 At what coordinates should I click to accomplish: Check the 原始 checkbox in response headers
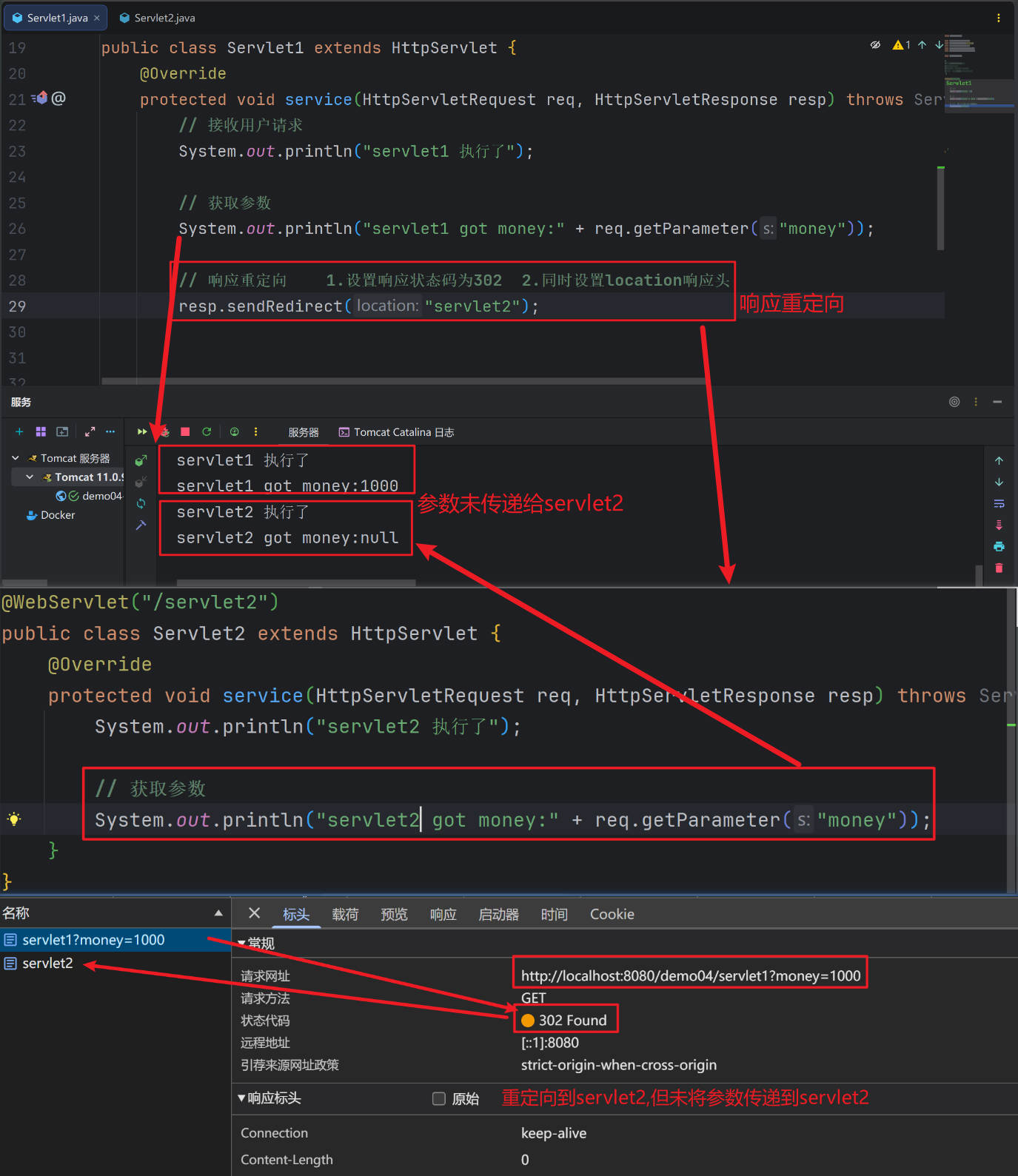pos(439,1098)
